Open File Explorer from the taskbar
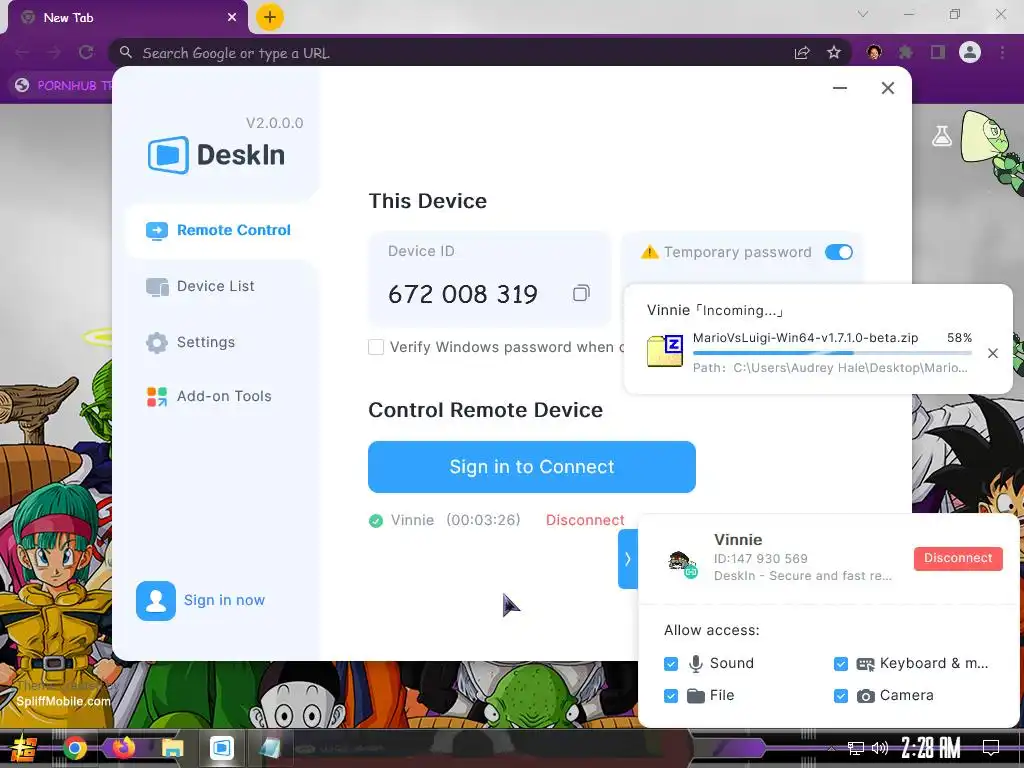Image resolution: width=1024 pixels, height=768 pixels. [x=172, y=748]
